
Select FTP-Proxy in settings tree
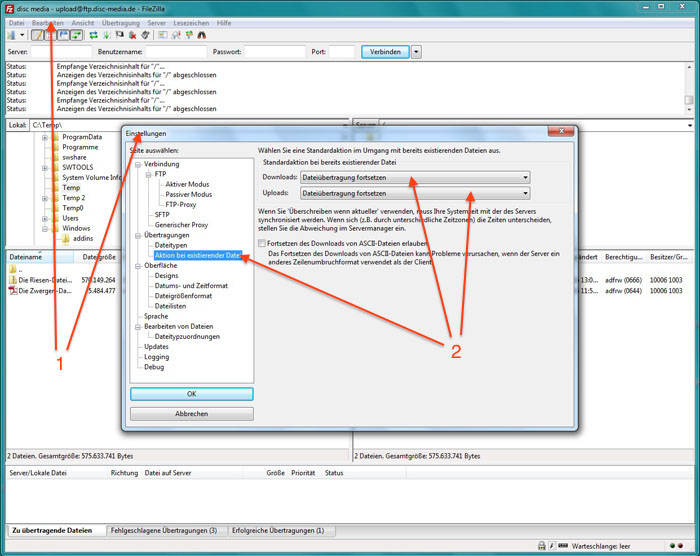(180, 205)
